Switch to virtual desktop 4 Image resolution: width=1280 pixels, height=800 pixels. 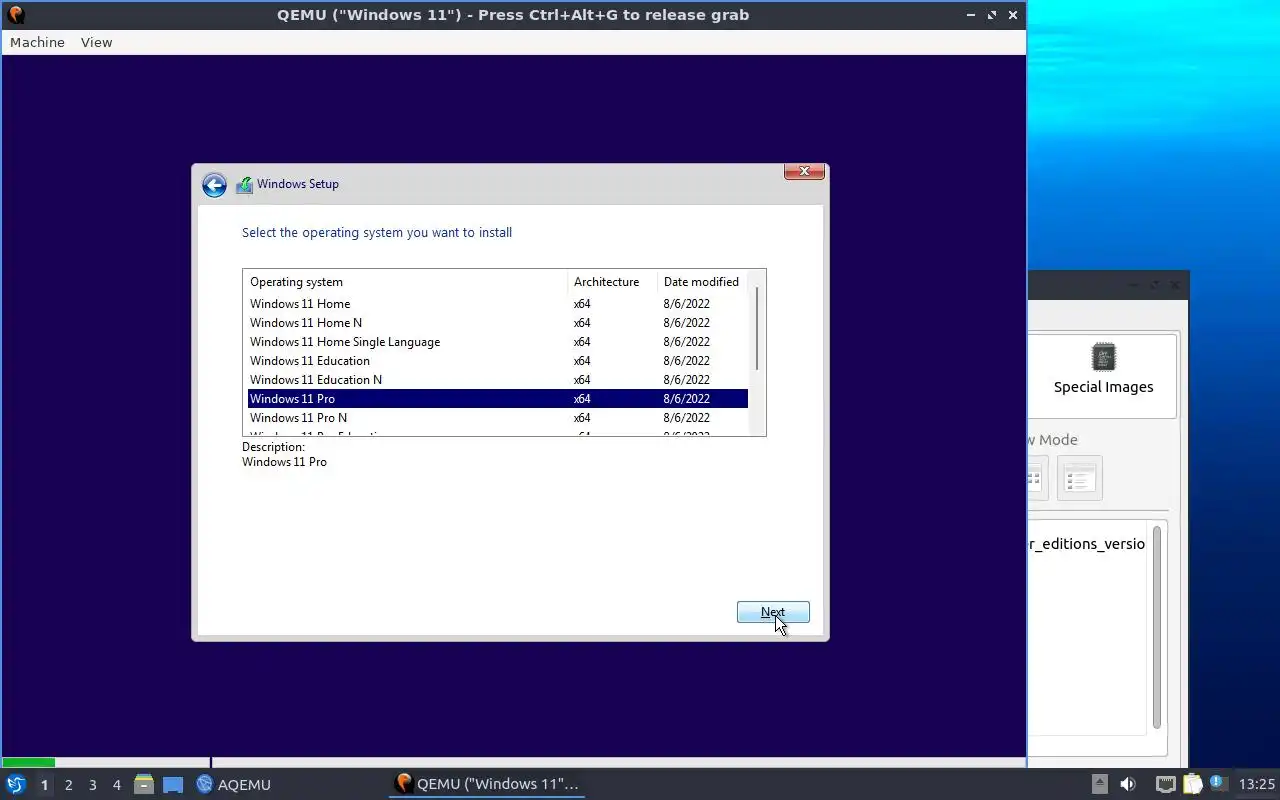coord(117,785)
